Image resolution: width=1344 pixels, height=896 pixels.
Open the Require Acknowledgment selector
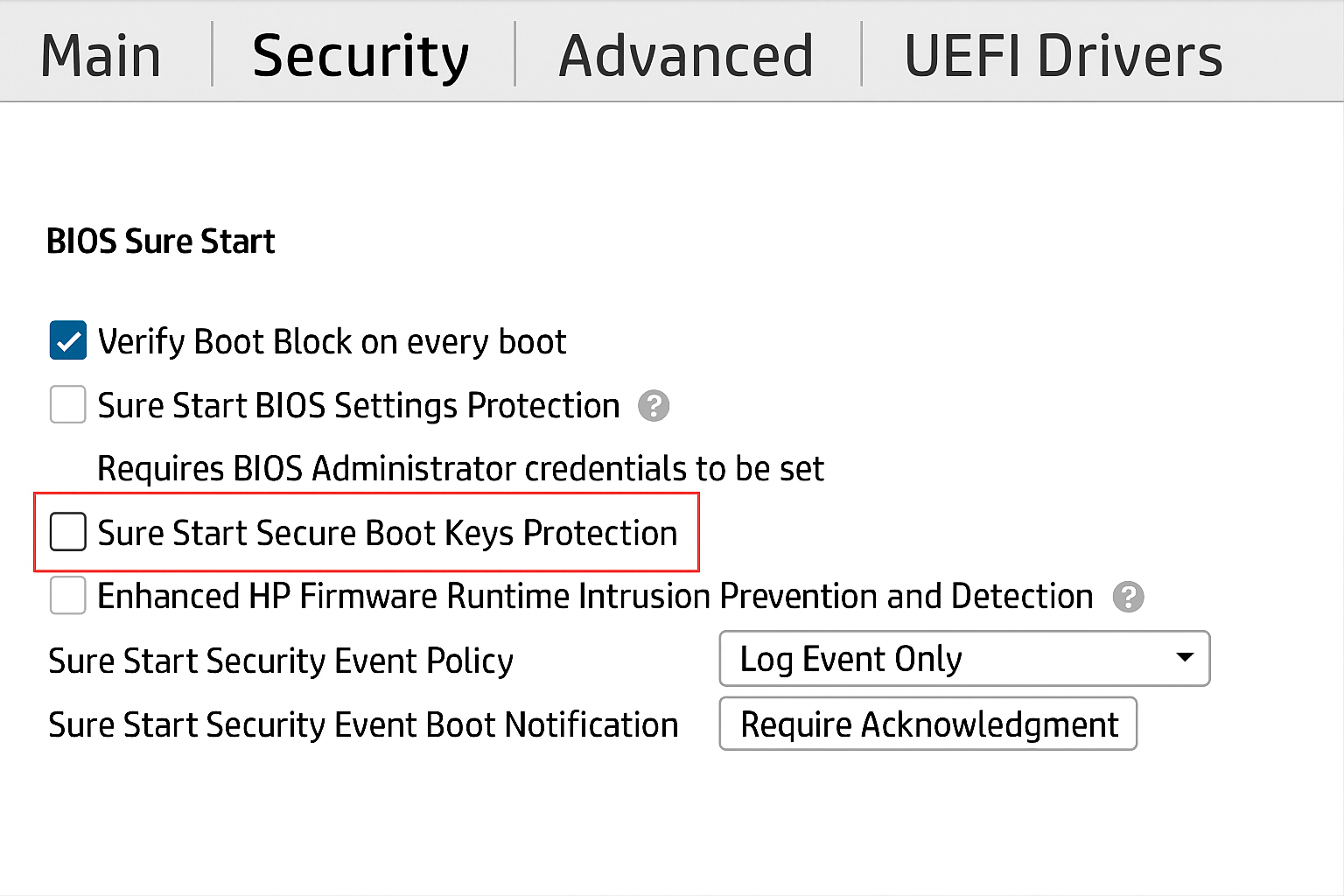tap(927, 724)
